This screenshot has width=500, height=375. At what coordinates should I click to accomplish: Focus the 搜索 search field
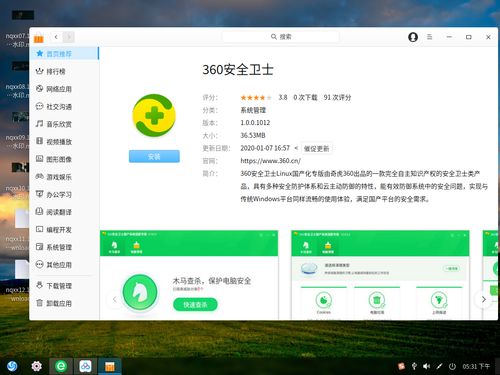pos(281,37)
